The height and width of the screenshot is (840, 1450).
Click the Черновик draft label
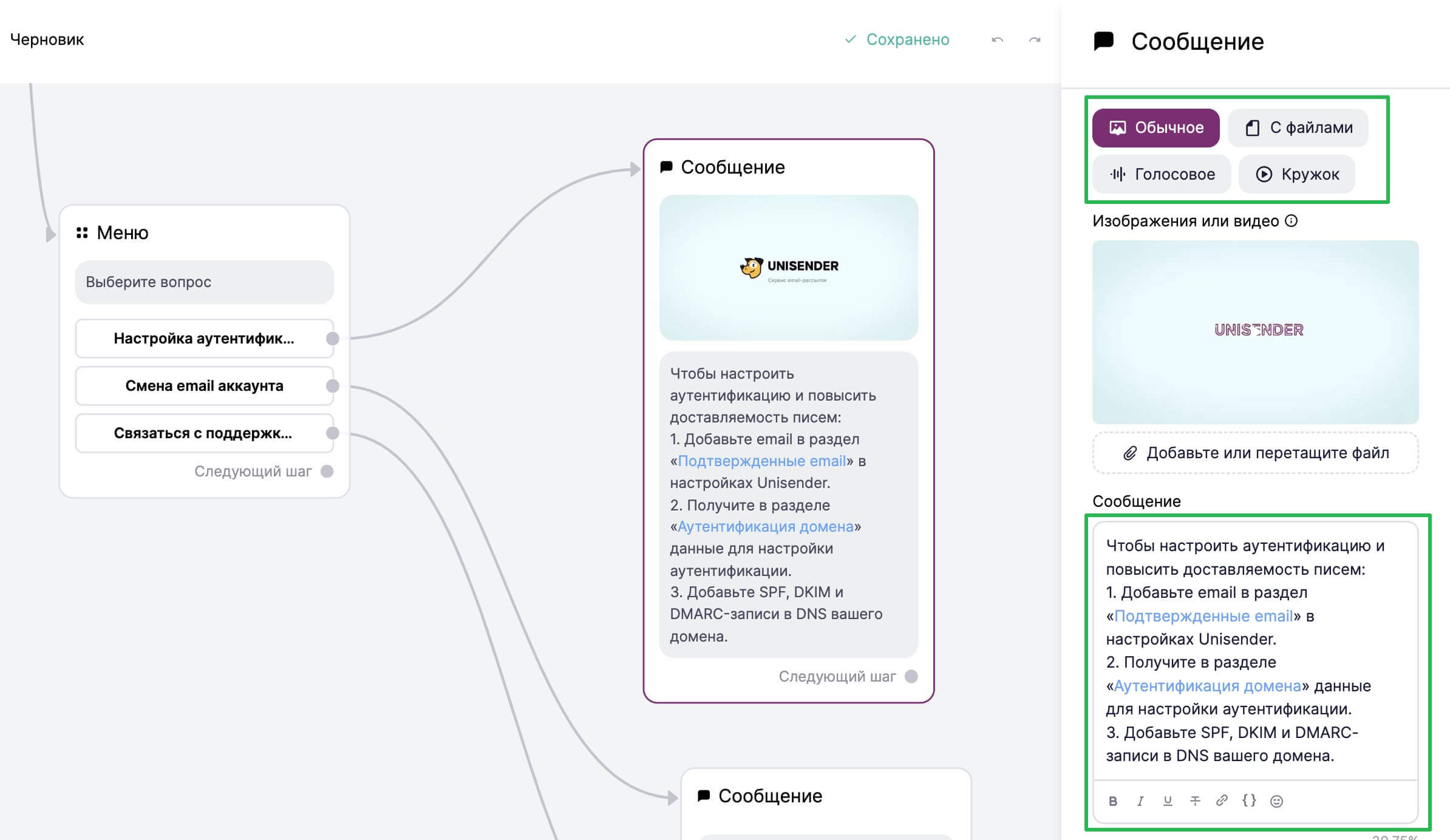coord(47,39)
